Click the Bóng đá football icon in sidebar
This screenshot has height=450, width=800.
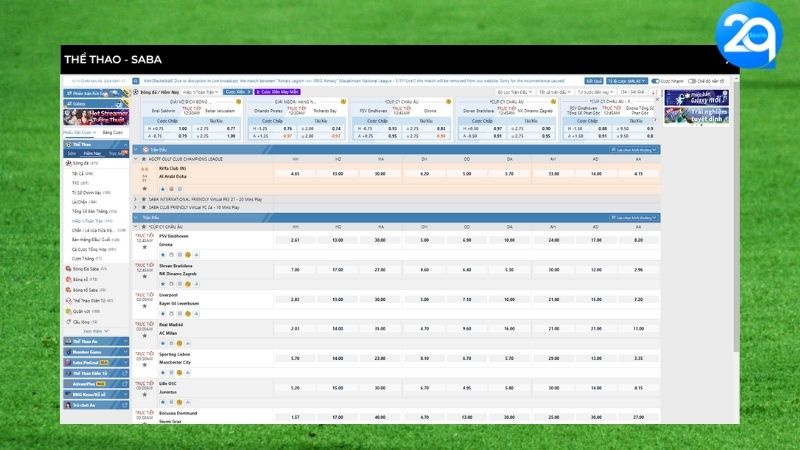68,163
